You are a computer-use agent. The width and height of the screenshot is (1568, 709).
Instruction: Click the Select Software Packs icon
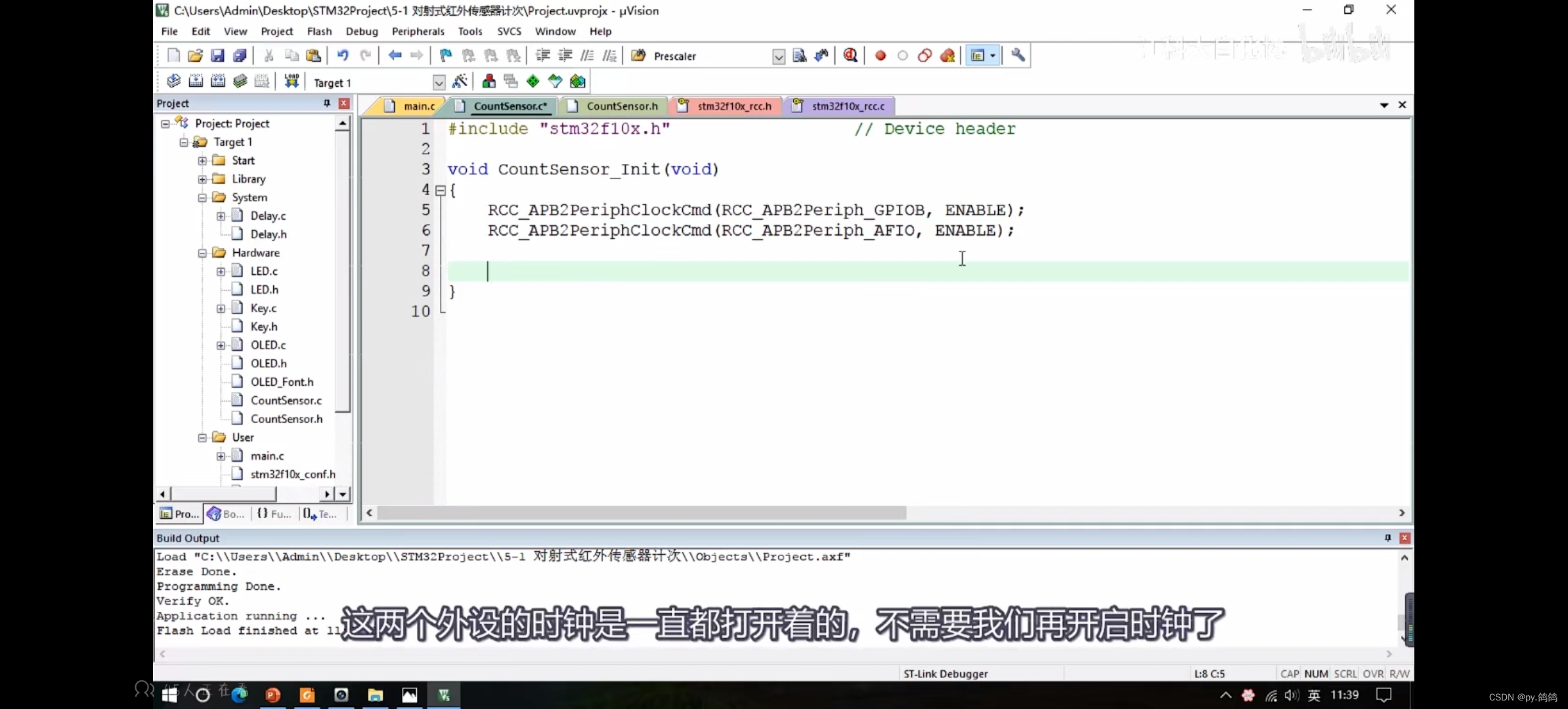click(x=555, y=81)
